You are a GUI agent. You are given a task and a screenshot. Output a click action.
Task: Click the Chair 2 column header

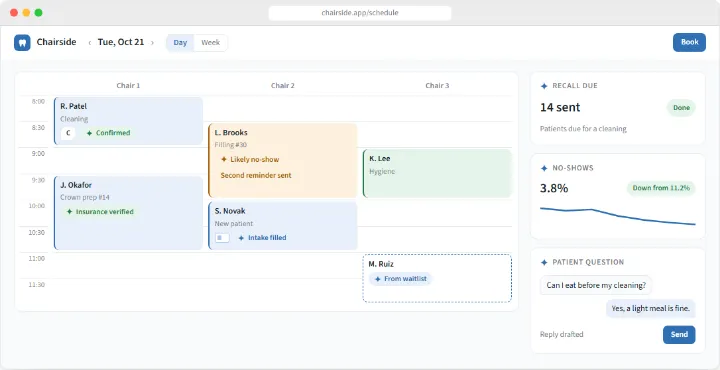coord(282,85)
